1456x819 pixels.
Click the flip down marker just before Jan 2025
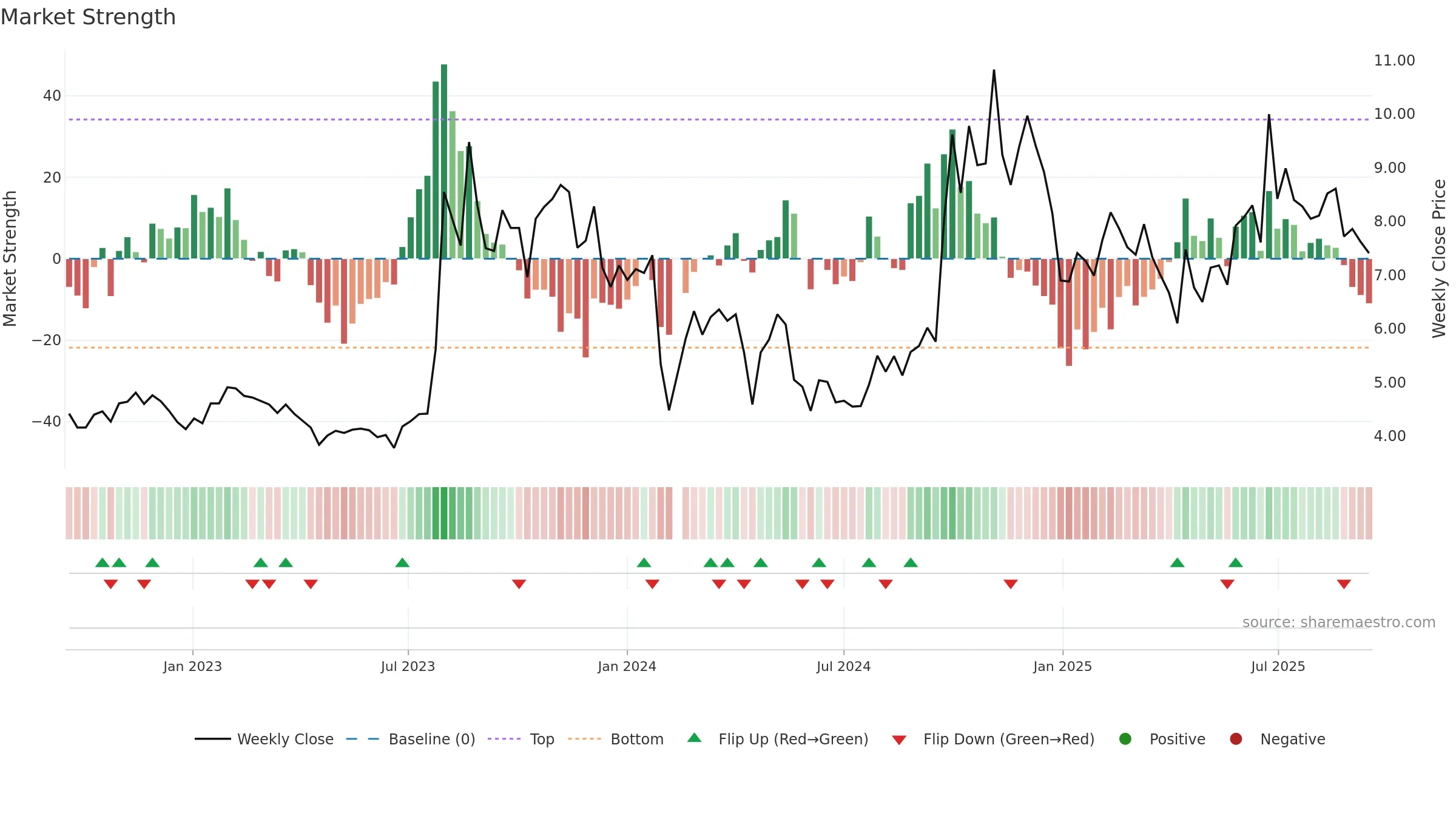1010,584
